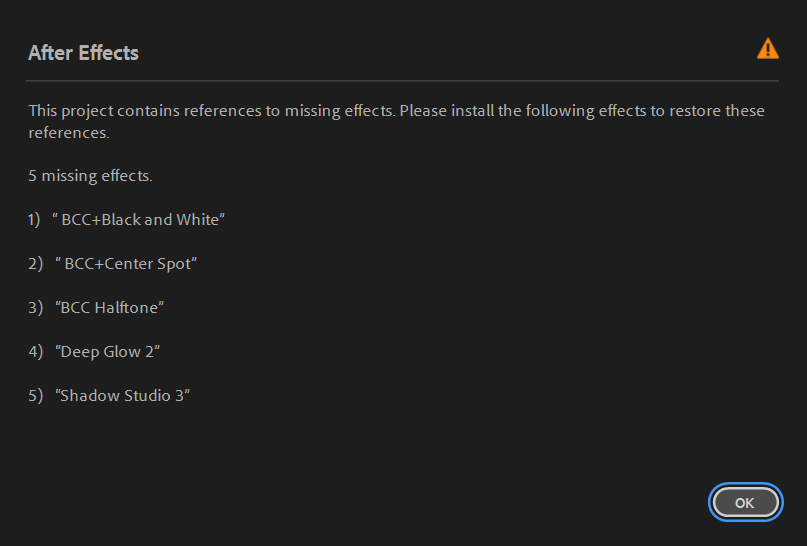Click the After Effects dialog title

[83, 53]
